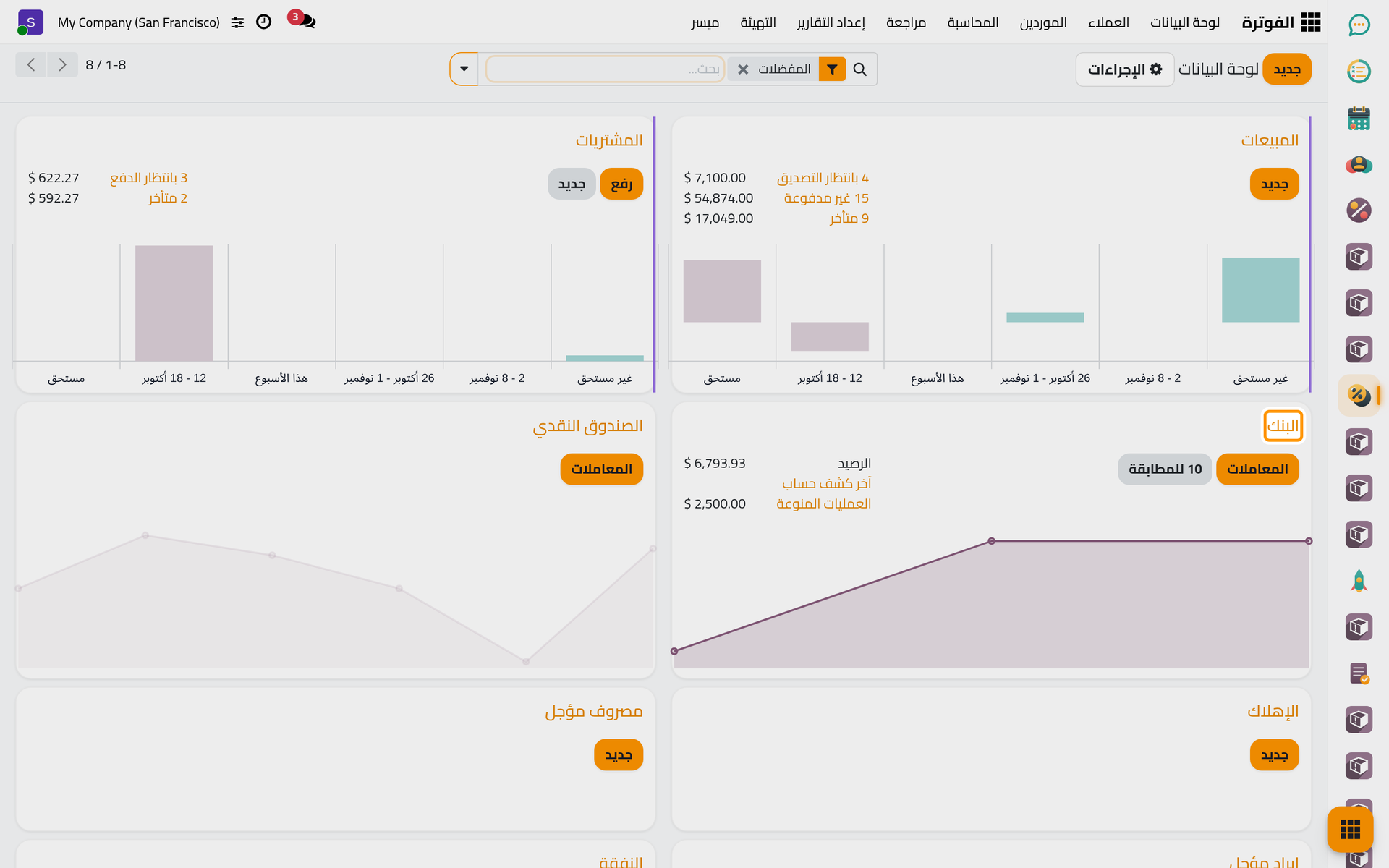Open the apps menu grid next to الفوترة
The width and height of the screenshot is (1389, 868).
(x=1310, y=22)
